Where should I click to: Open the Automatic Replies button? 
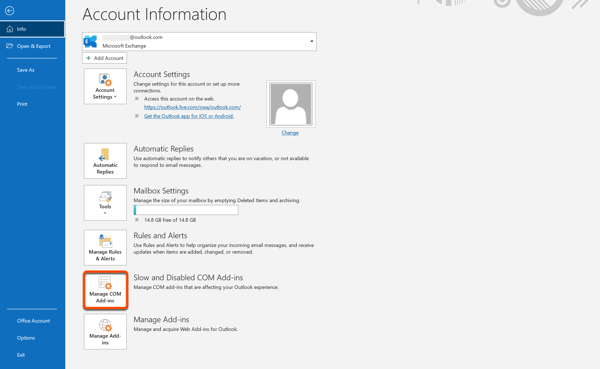click(105, 161)
